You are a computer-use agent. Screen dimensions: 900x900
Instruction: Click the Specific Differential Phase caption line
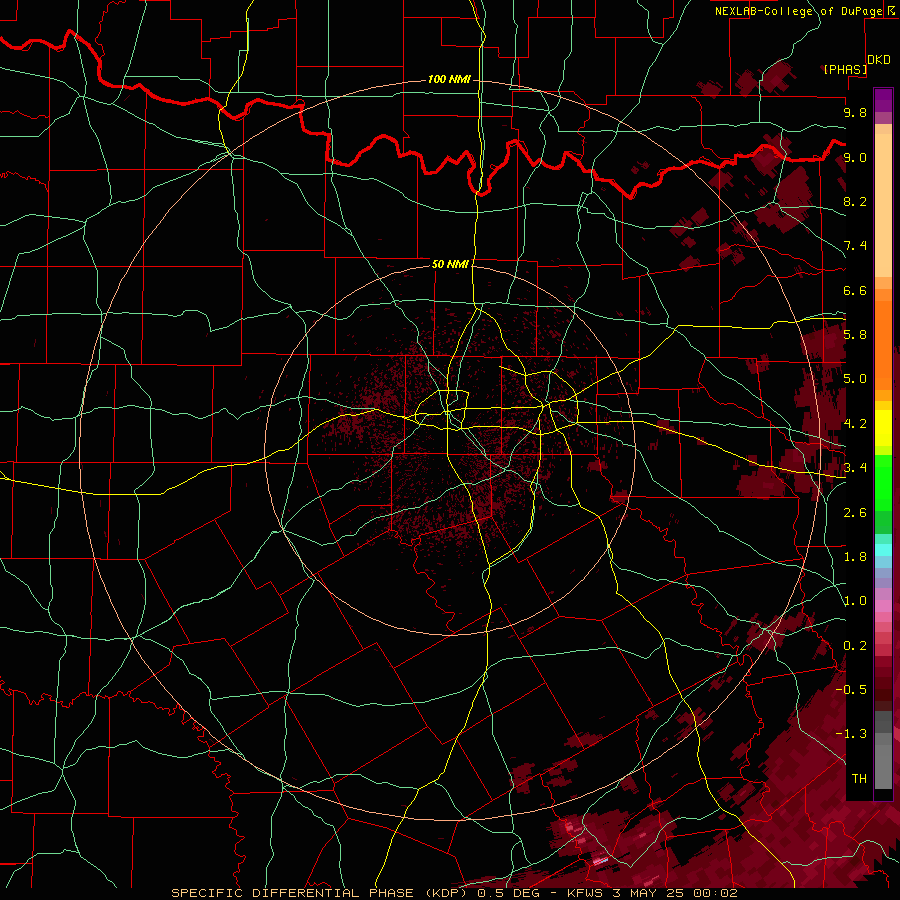pyautogui.click(x=454, y=893)
